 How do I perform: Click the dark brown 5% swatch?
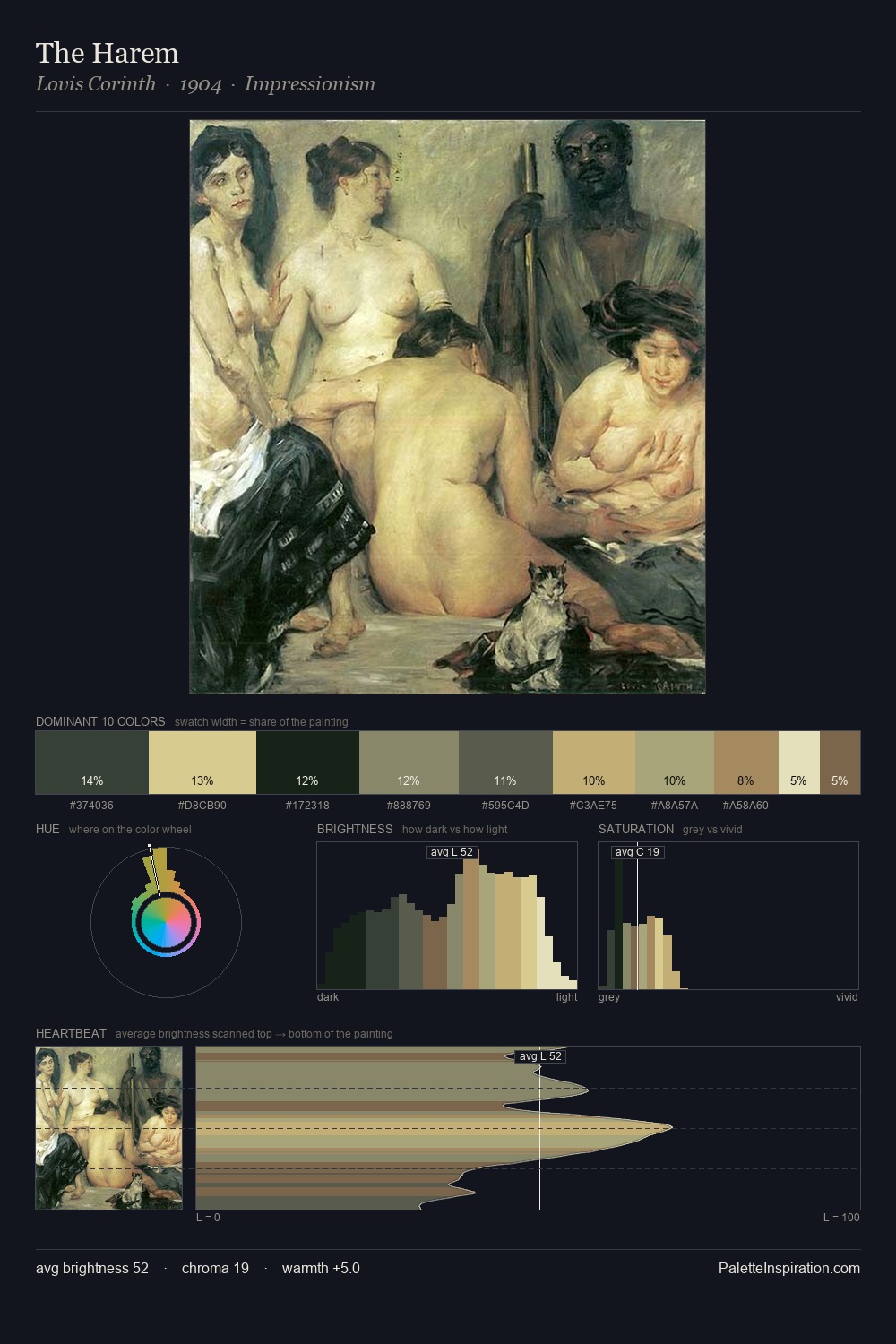(840, 762)
